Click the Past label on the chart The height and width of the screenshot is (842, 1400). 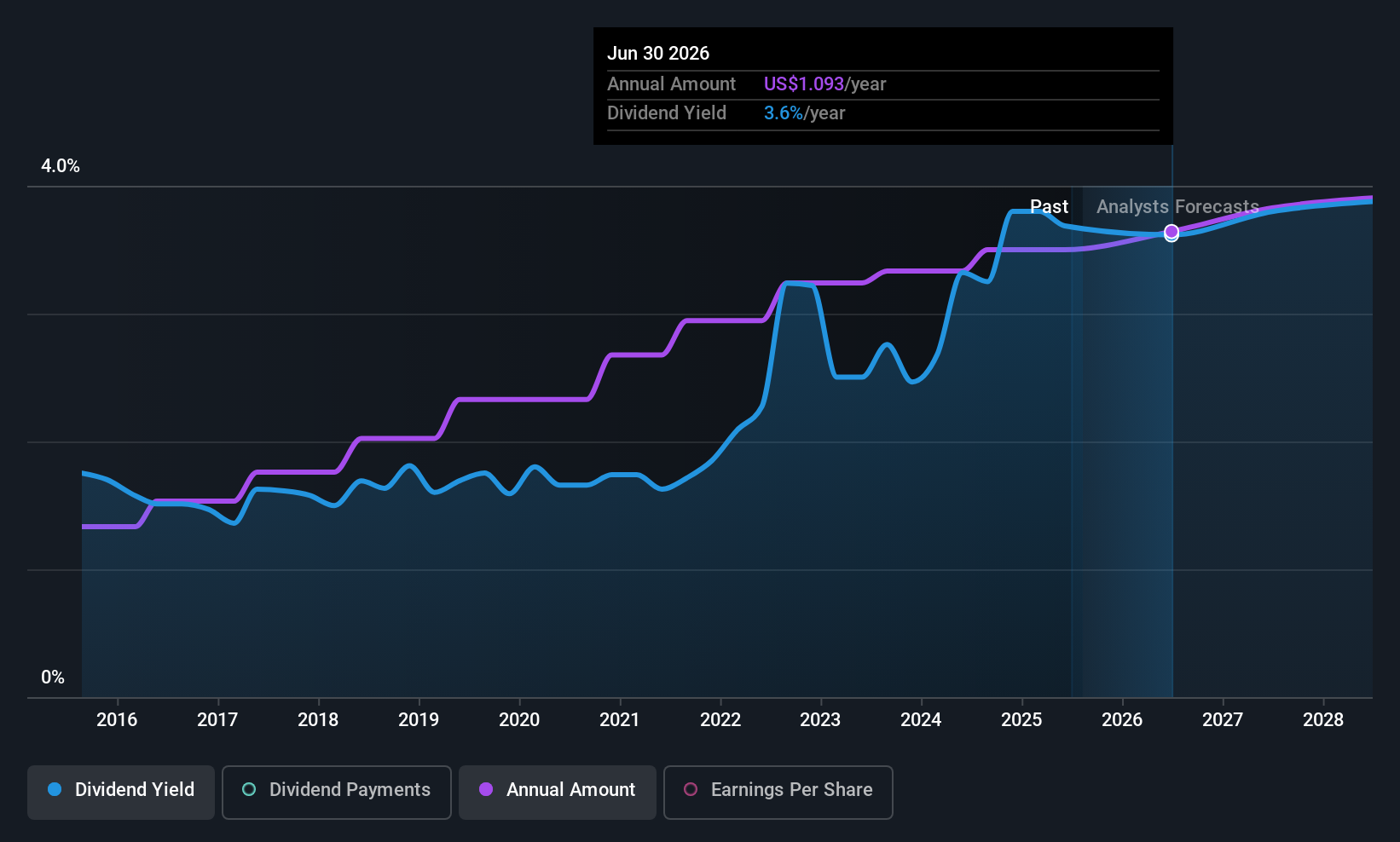click(x=1049, y=207)
